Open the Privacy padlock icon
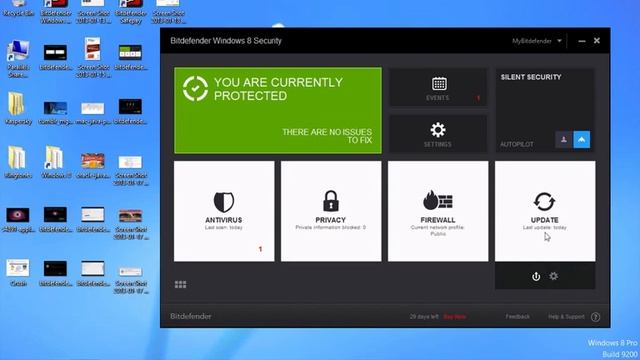 [x=331, y=201]
